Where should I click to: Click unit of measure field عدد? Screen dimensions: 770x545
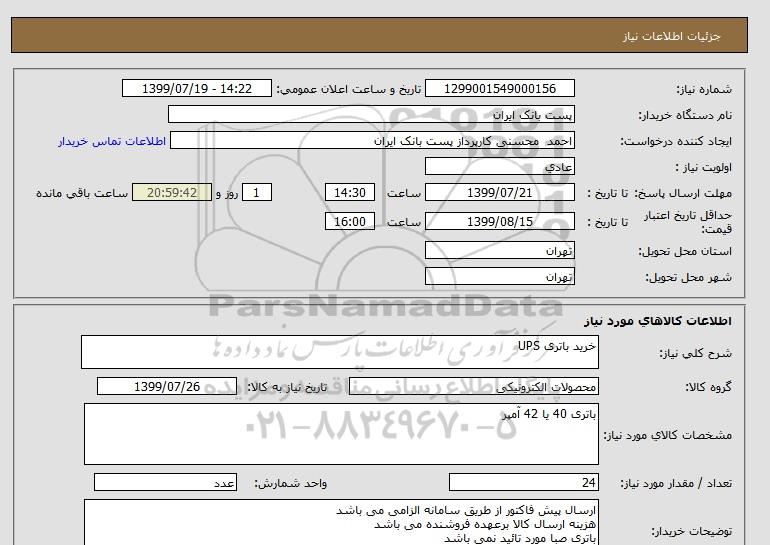165,482
